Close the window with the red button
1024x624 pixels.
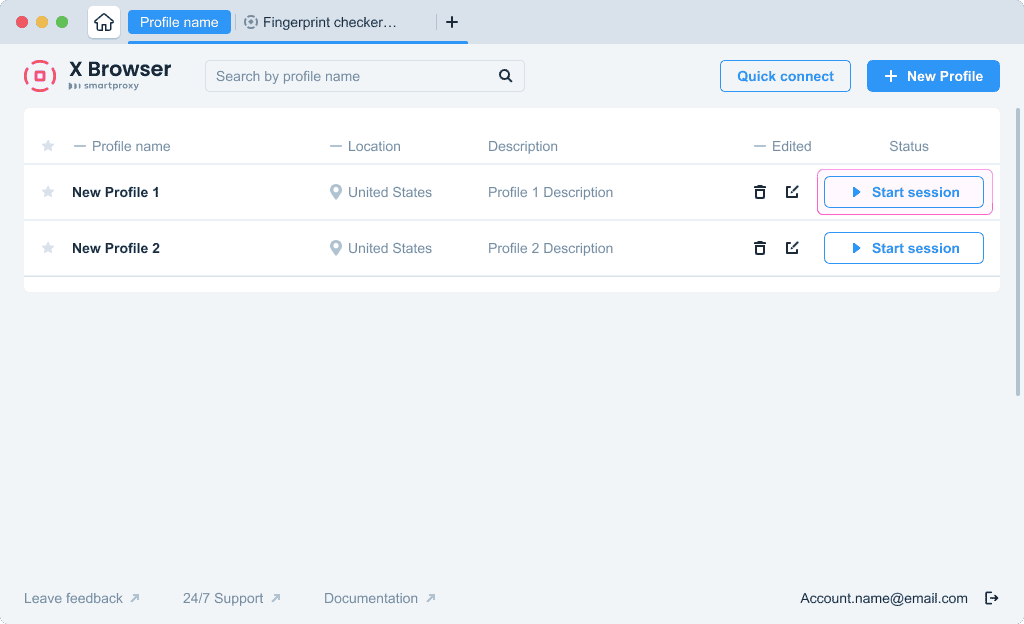22,22
